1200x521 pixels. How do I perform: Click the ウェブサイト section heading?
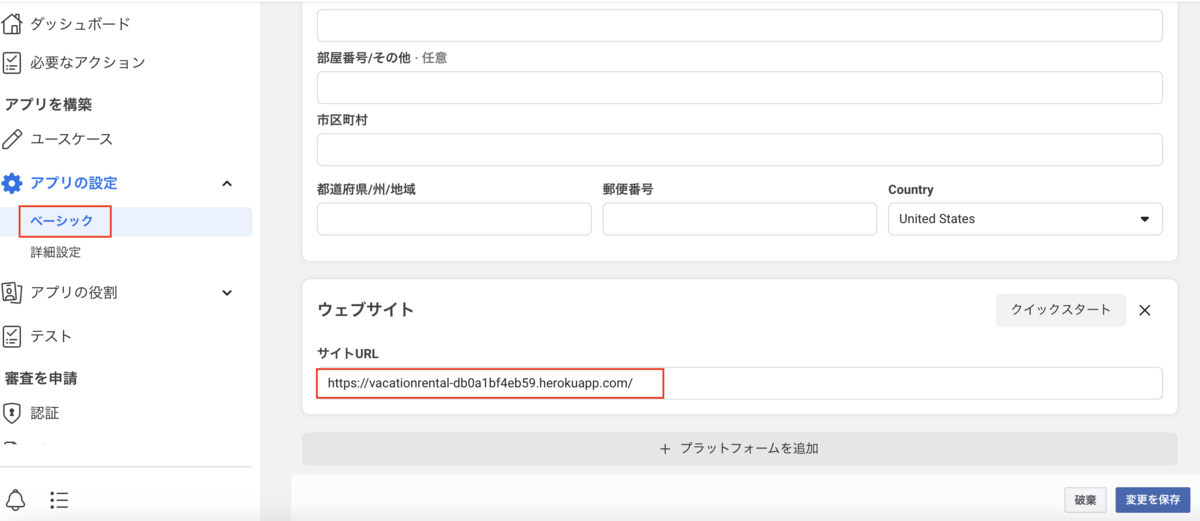tap(365, 310)
